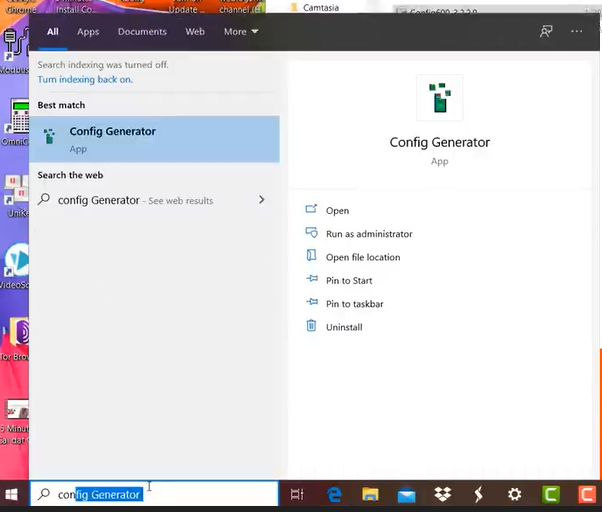Click the Dropbox icon in the taskbar

pos(442,494)
